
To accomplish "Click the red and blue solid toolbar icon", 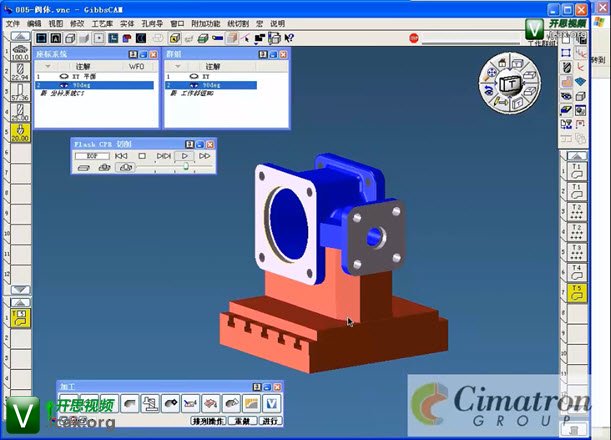I will click(127, 38).
